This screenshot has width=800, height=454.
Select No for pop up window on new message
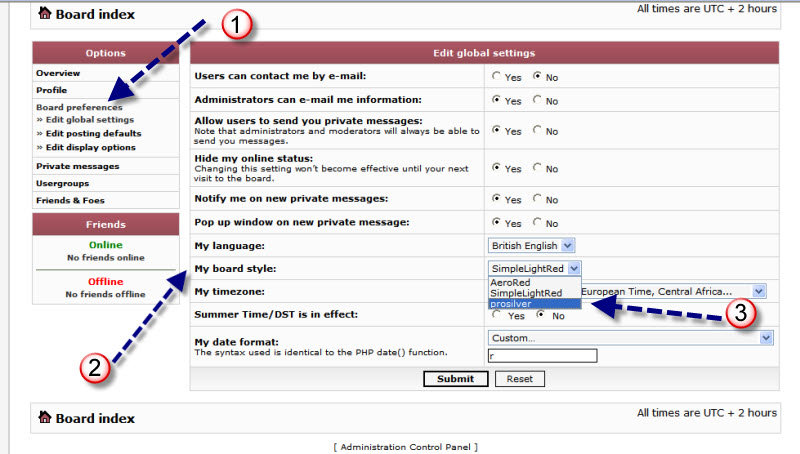tap(538, 223)
